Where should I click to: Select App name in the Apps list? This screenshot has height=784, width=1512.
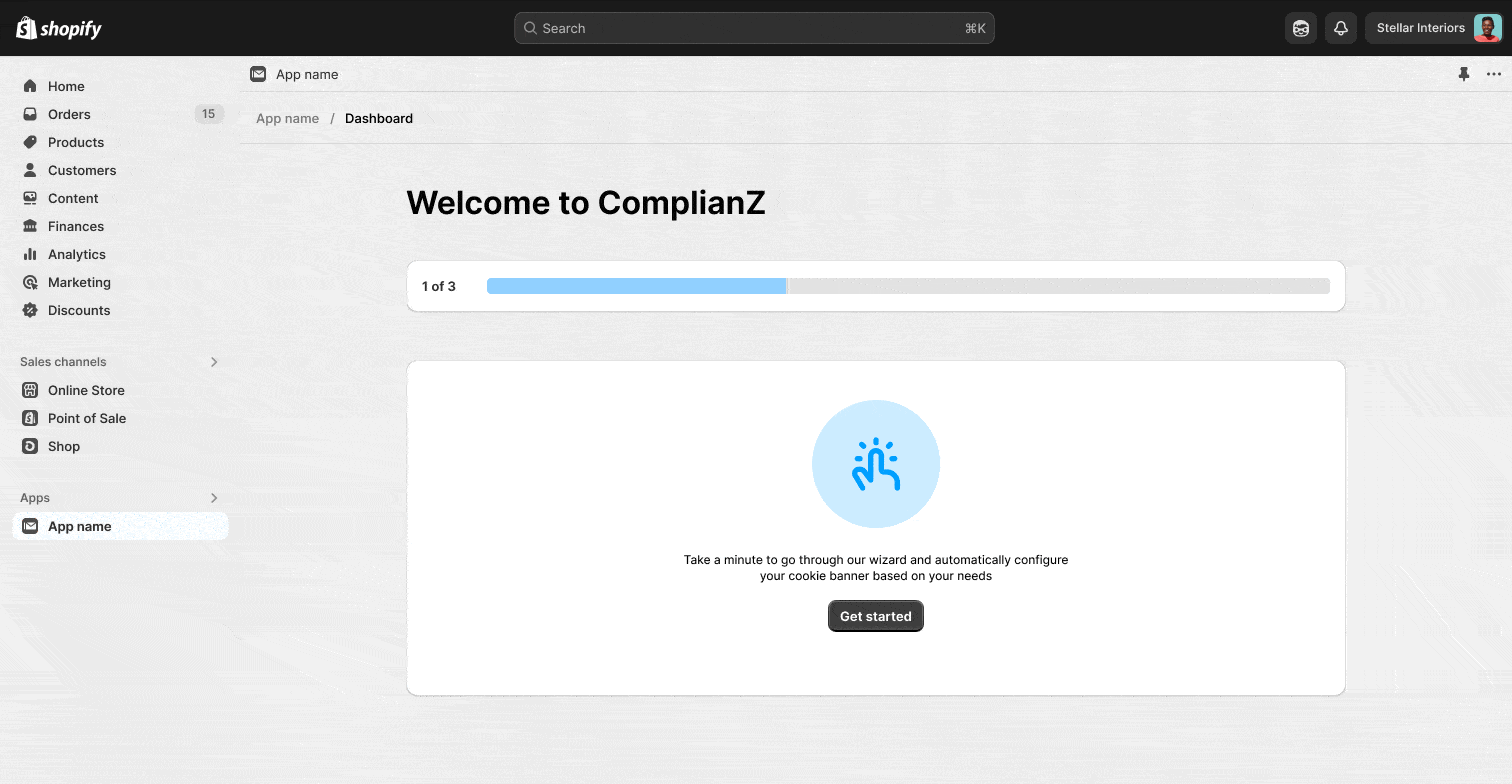(120, 526)
